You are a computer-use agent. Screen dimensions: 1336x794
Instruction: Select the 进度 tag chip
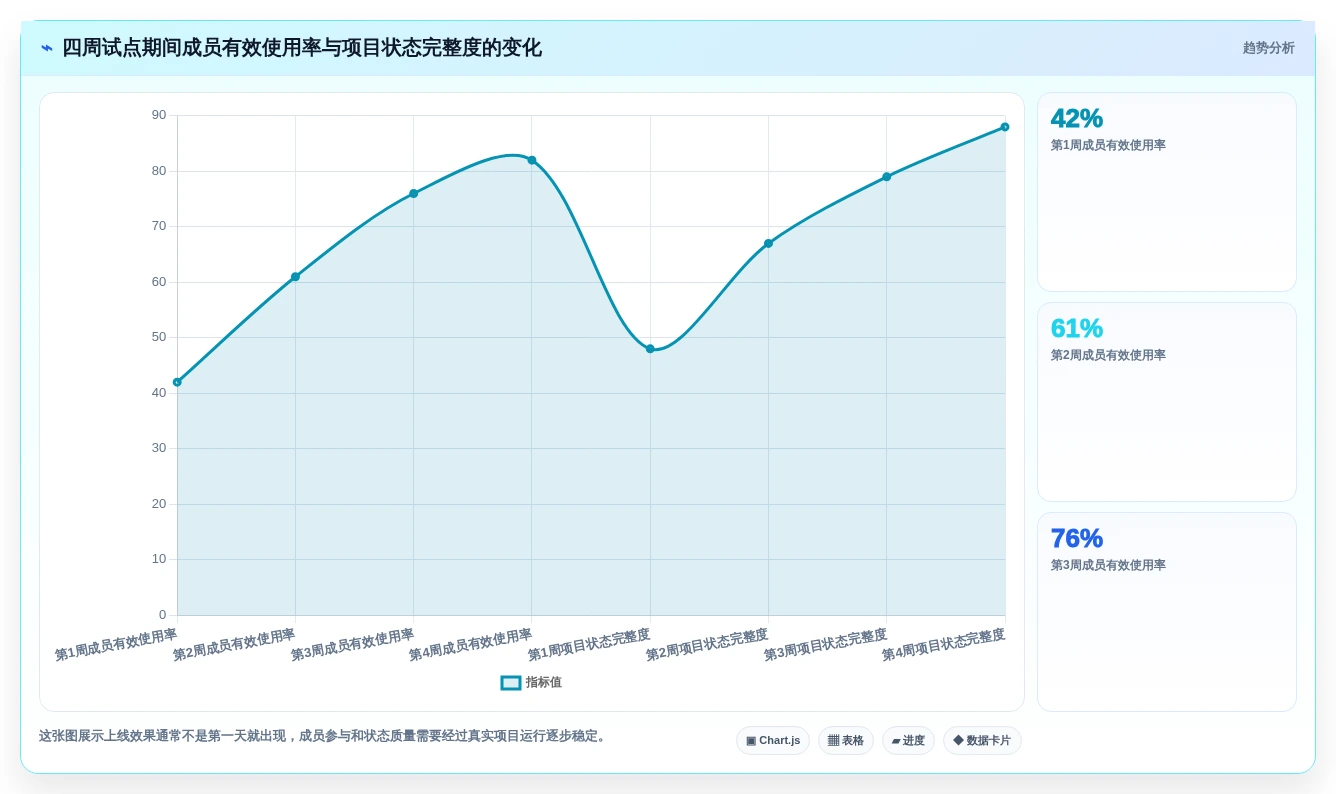tap(908, 741)
